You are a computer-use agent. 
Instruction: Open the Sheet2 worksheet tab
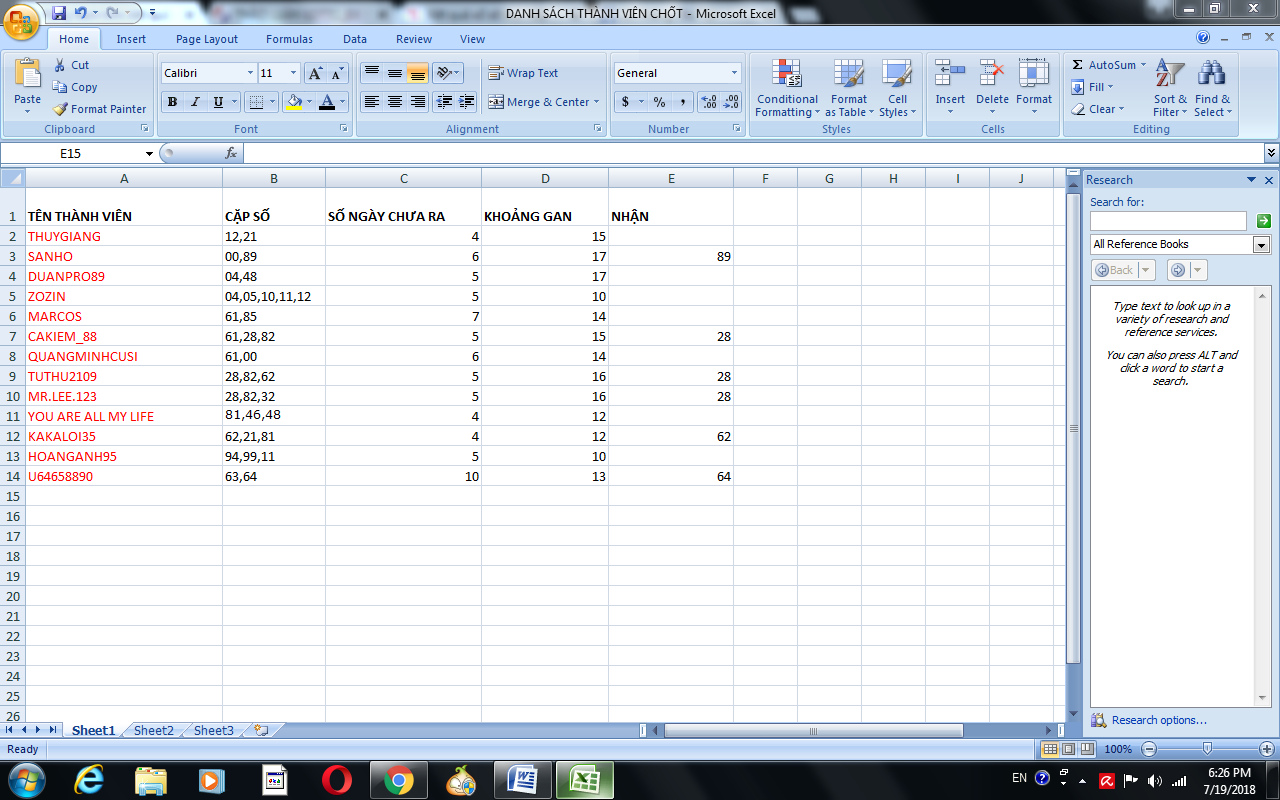(153, 731)
